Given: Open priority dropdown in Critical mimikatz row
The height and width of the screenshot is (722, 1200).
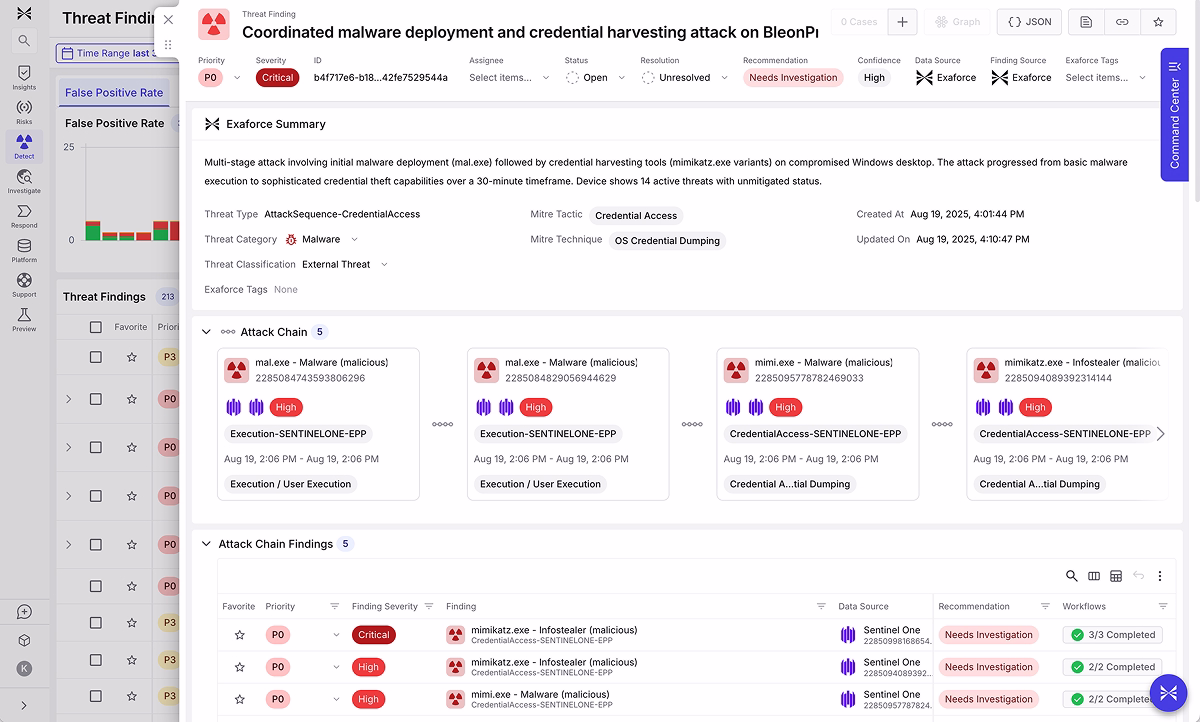Looking at the screenshot, I should click(x=336, y=635).
